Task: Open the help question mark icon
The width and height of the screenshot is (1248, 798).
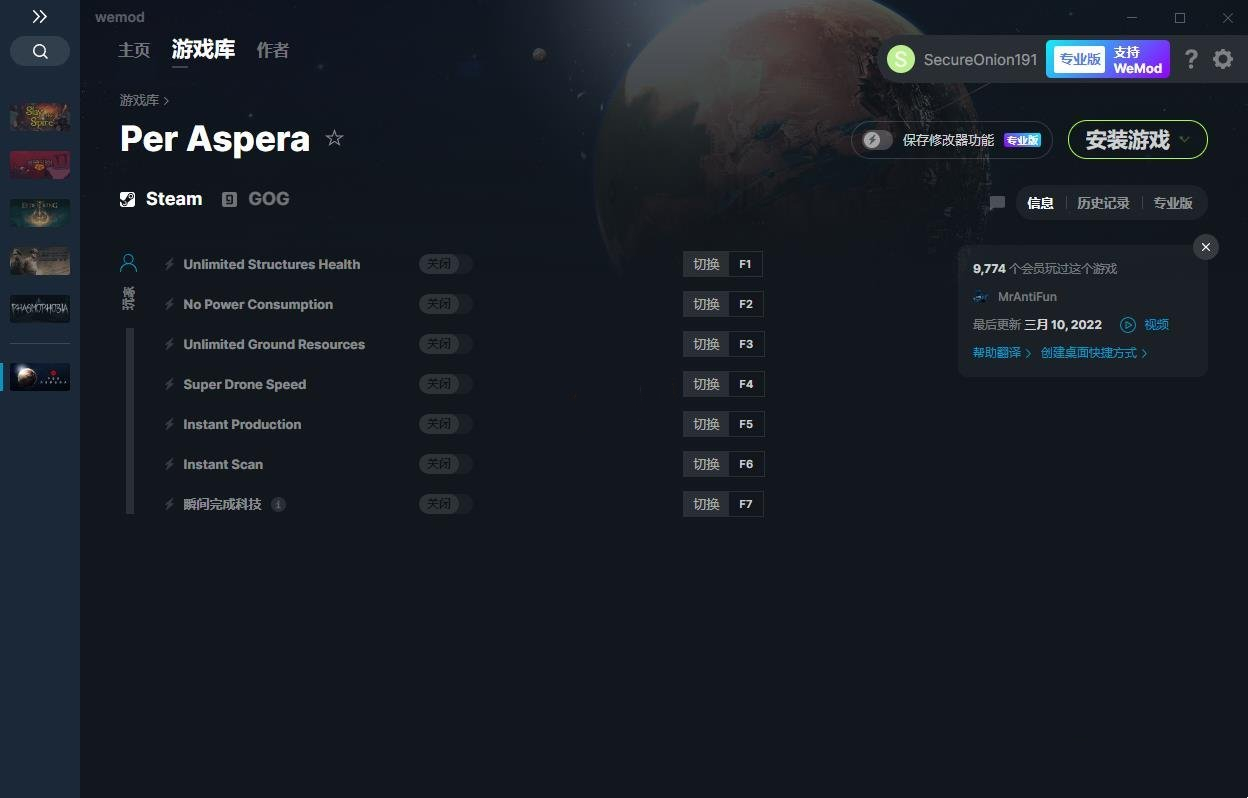Action: tap(1190, 59)
